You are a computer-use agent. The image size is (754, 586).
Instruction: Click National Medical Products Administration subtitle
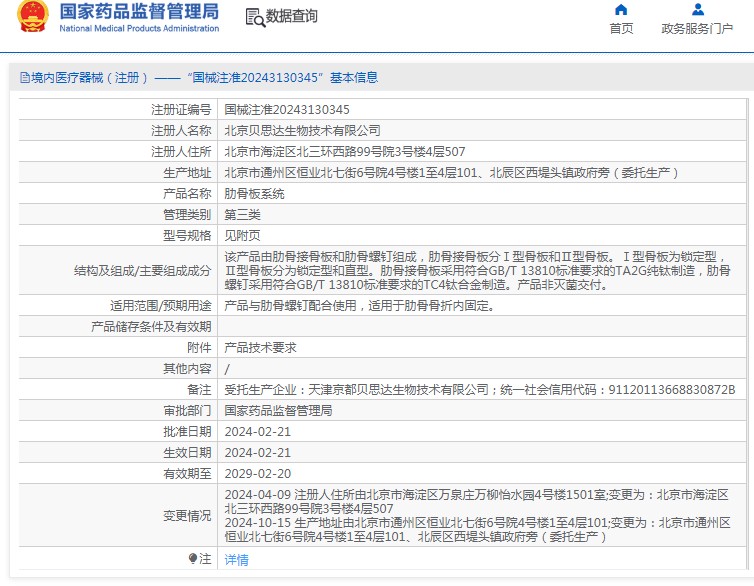click(139, 28)
